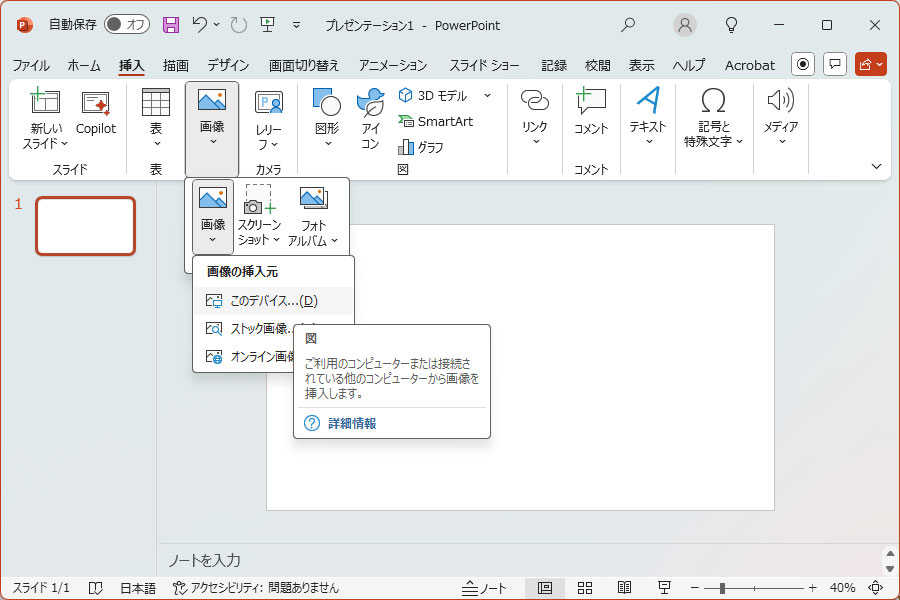Switch to slide sorter view
The width and height of the screenshot is (900, 600).
pos(584,588)
